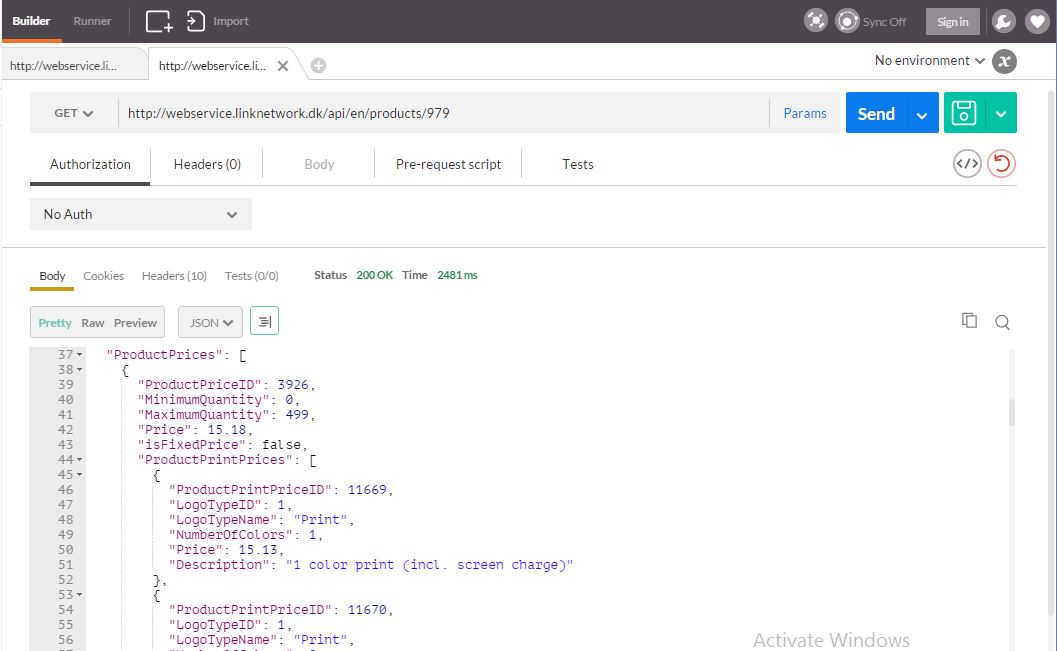Select Preview view mode
Screen dimensions: 1057x651
(x=135, y=323)
